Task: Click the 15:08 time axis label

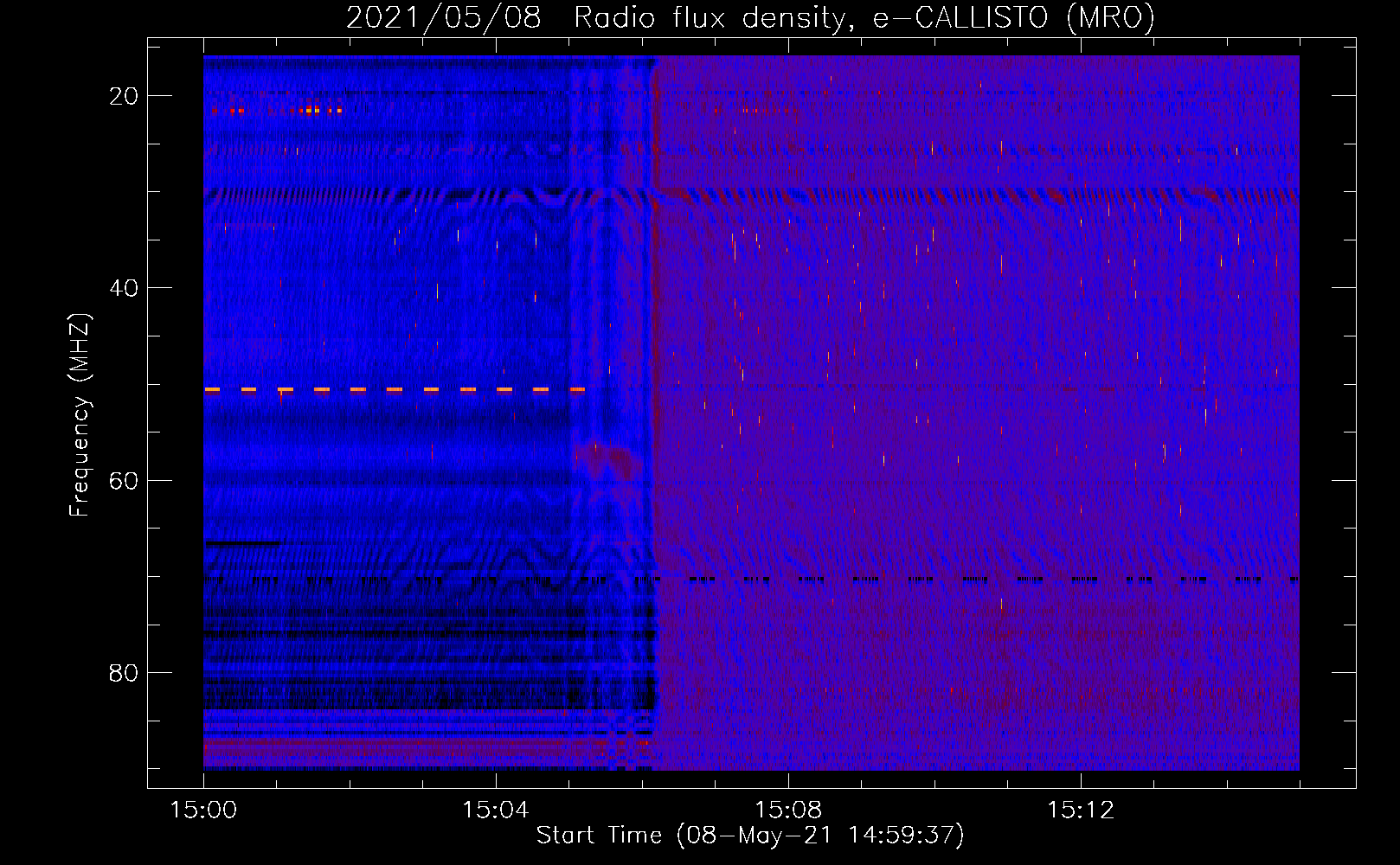Action: pos(788,810)
